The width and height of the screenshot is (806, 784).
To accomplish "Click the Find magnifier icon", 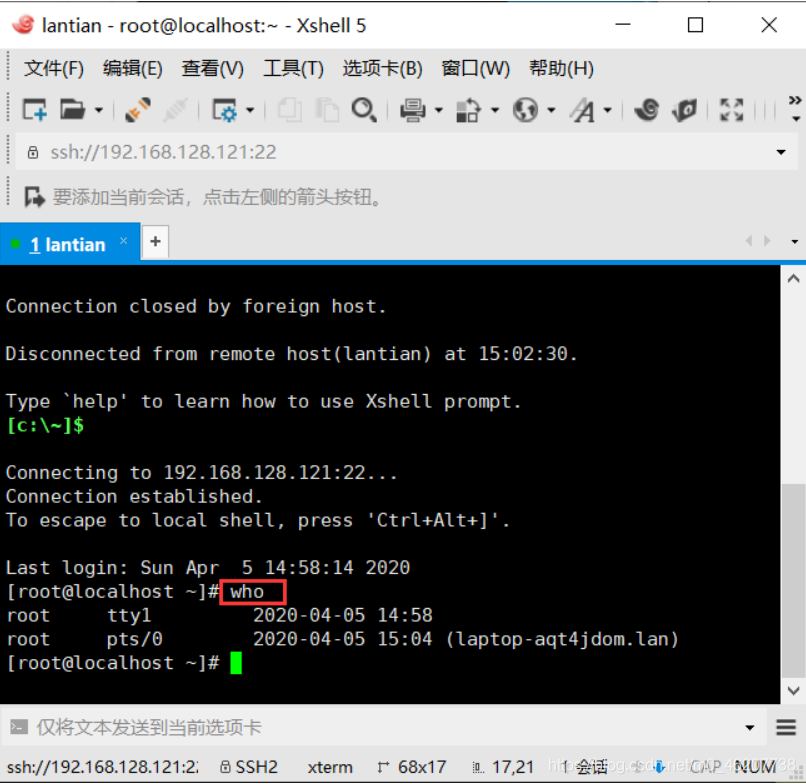I will pos(364,110).
